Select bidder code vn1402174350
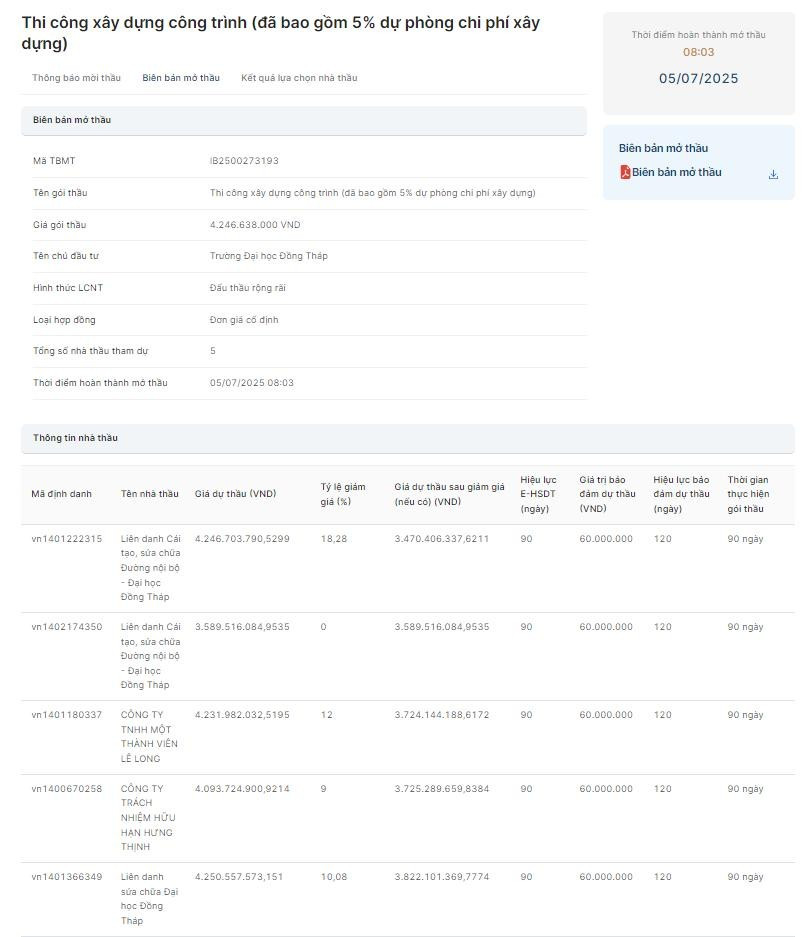Image resolution: width=812 pixels, height=937 pixels. point(66,627)
